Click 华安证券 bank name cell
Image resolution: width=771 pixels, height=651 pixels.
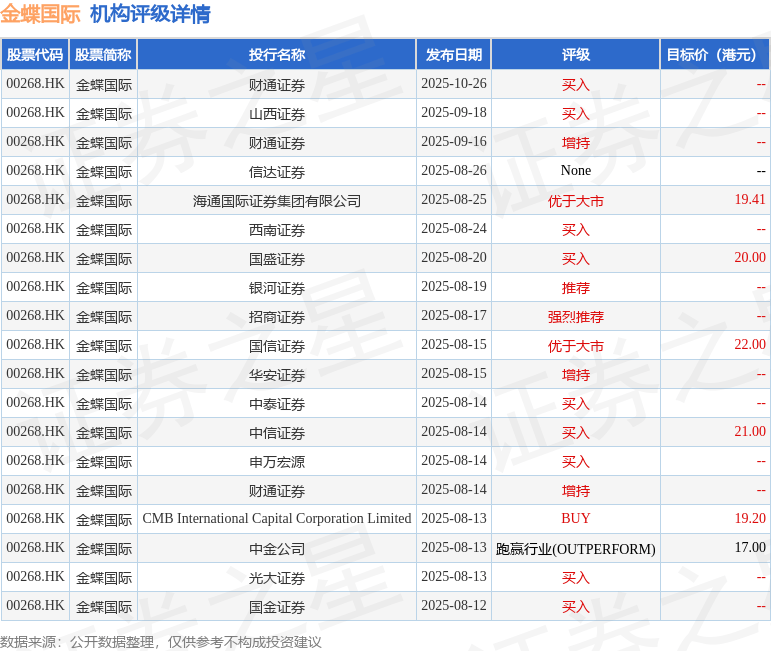pyautogui.click(x=277, y=375)
